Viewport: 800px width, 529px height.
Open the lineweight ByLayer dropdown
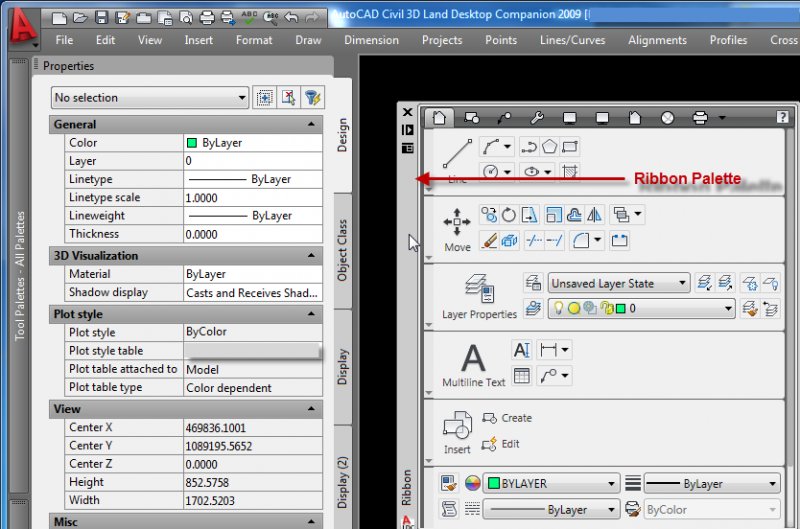[x=712, y=483]
